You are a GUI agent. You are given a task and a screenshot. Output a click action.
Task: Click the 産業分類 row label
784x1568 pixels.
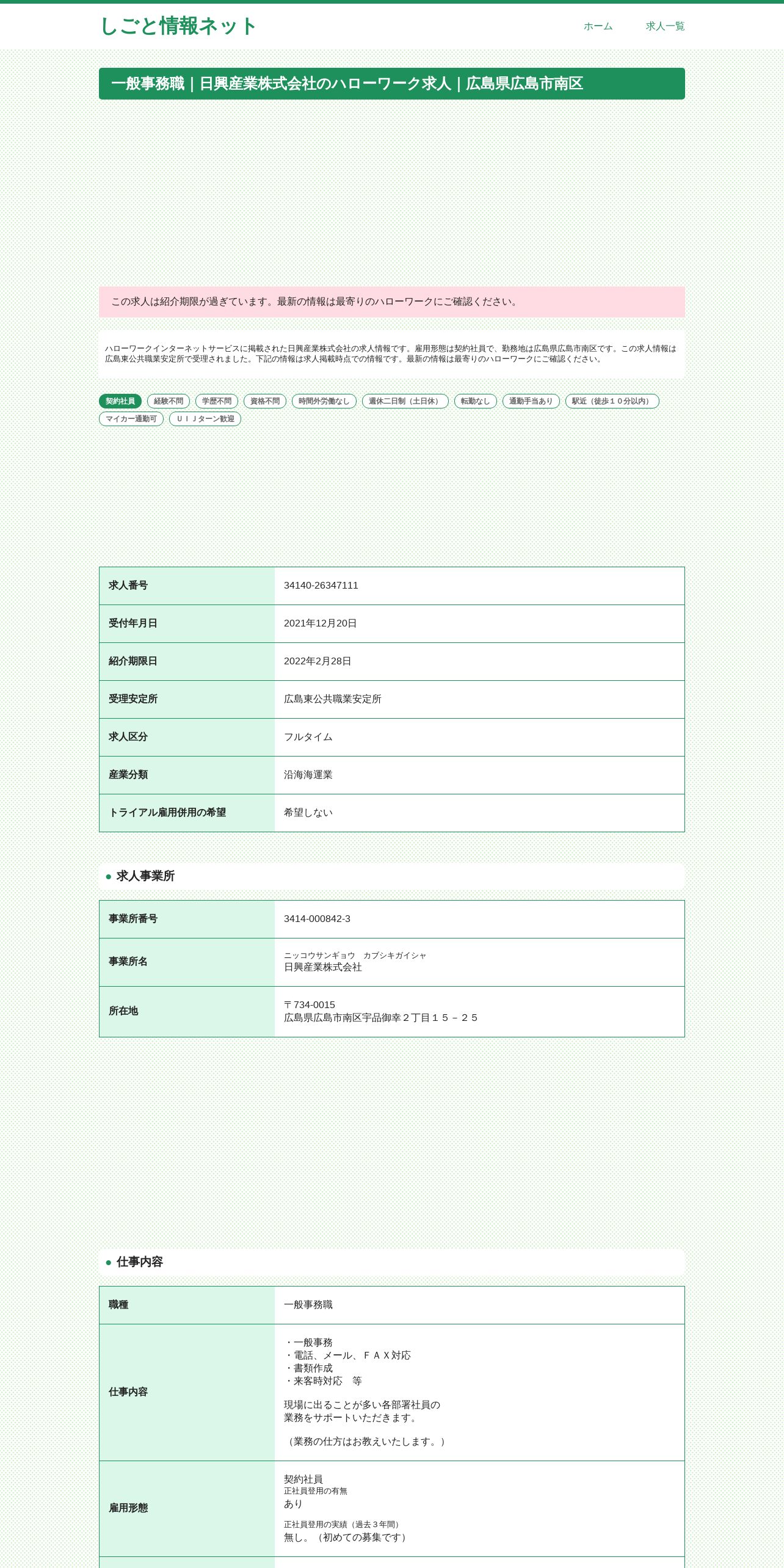(x=128, y=775)
